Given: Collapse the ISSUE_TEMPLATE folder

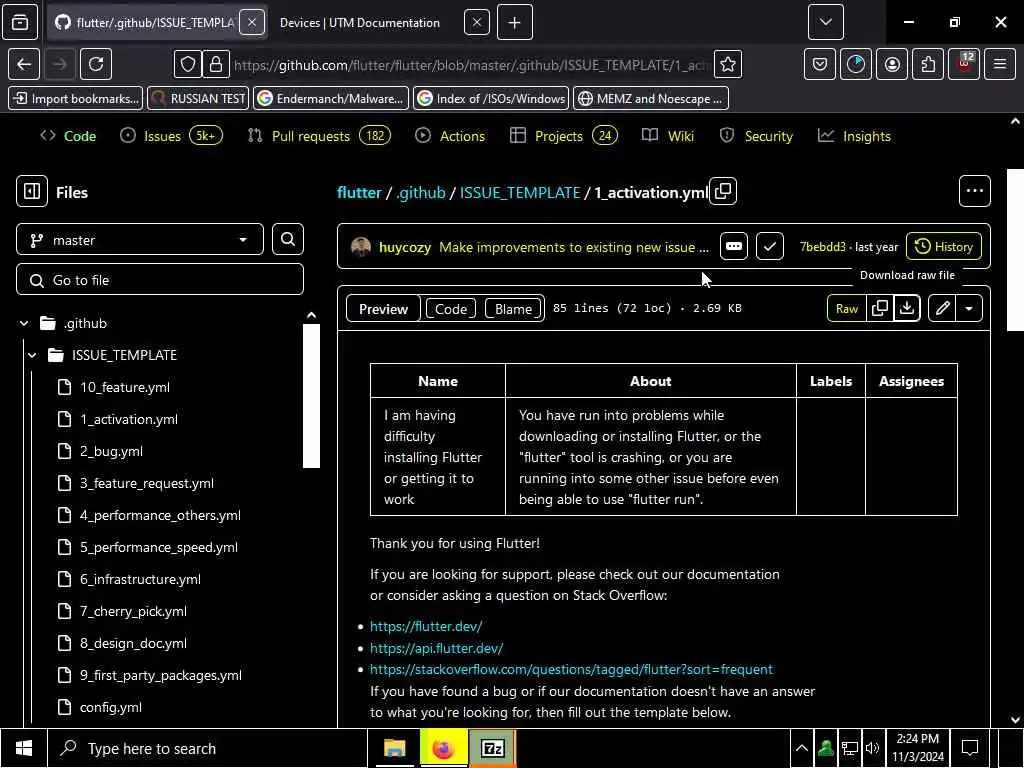Looking at the screenshot, I should pyautogui.click(x=33, y=355).
